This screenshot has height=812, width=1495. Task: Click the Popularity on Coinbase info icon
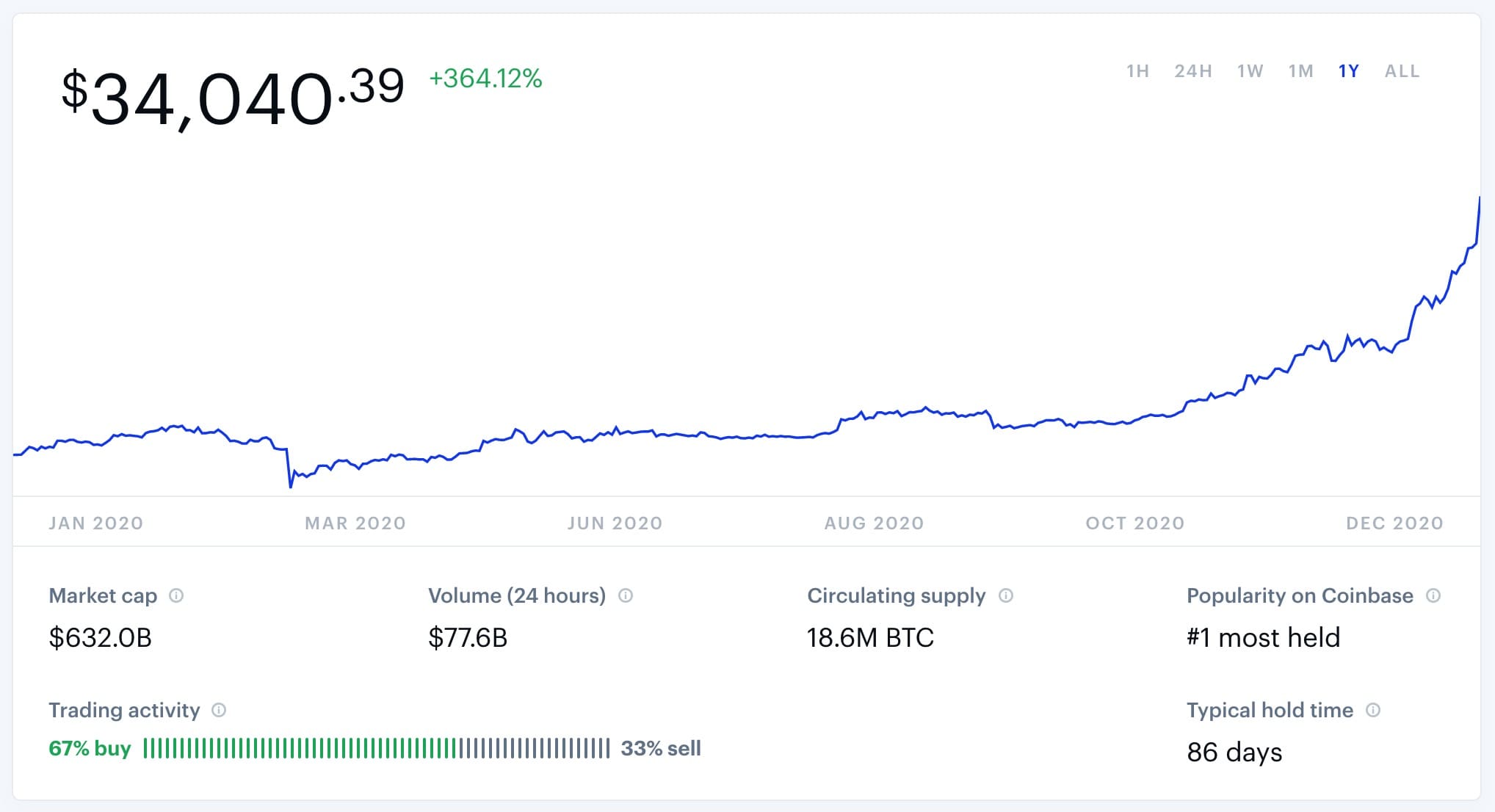click(1434, 596)
